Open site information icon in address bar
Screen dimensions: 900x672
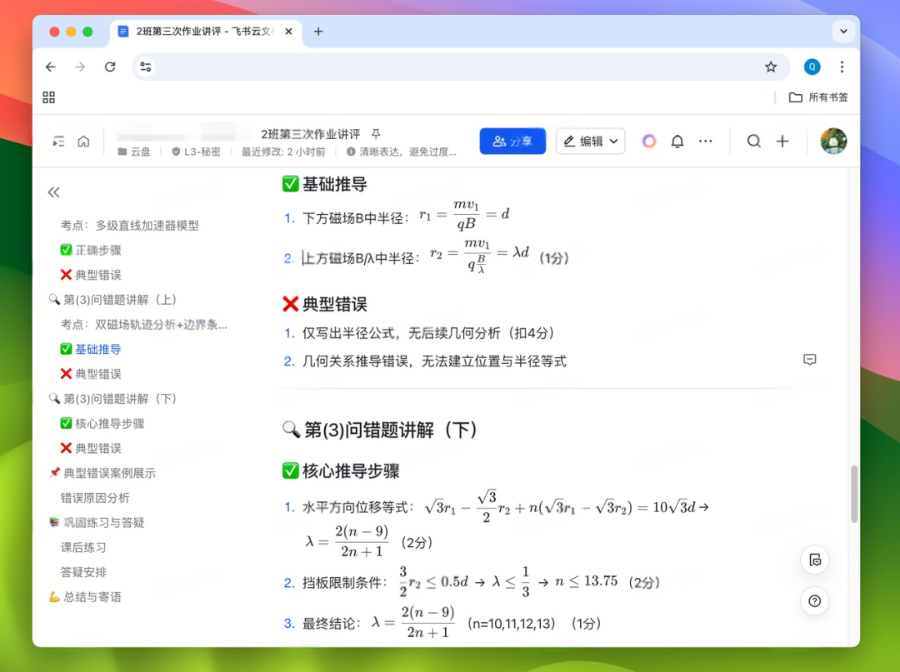146,67
